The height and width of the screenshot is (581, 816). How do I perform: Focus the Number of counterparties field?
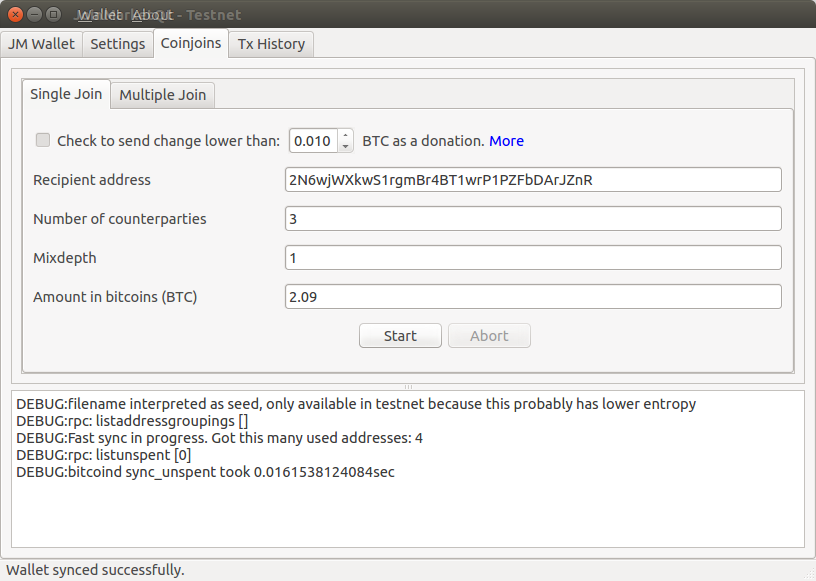tap(532, 219)
